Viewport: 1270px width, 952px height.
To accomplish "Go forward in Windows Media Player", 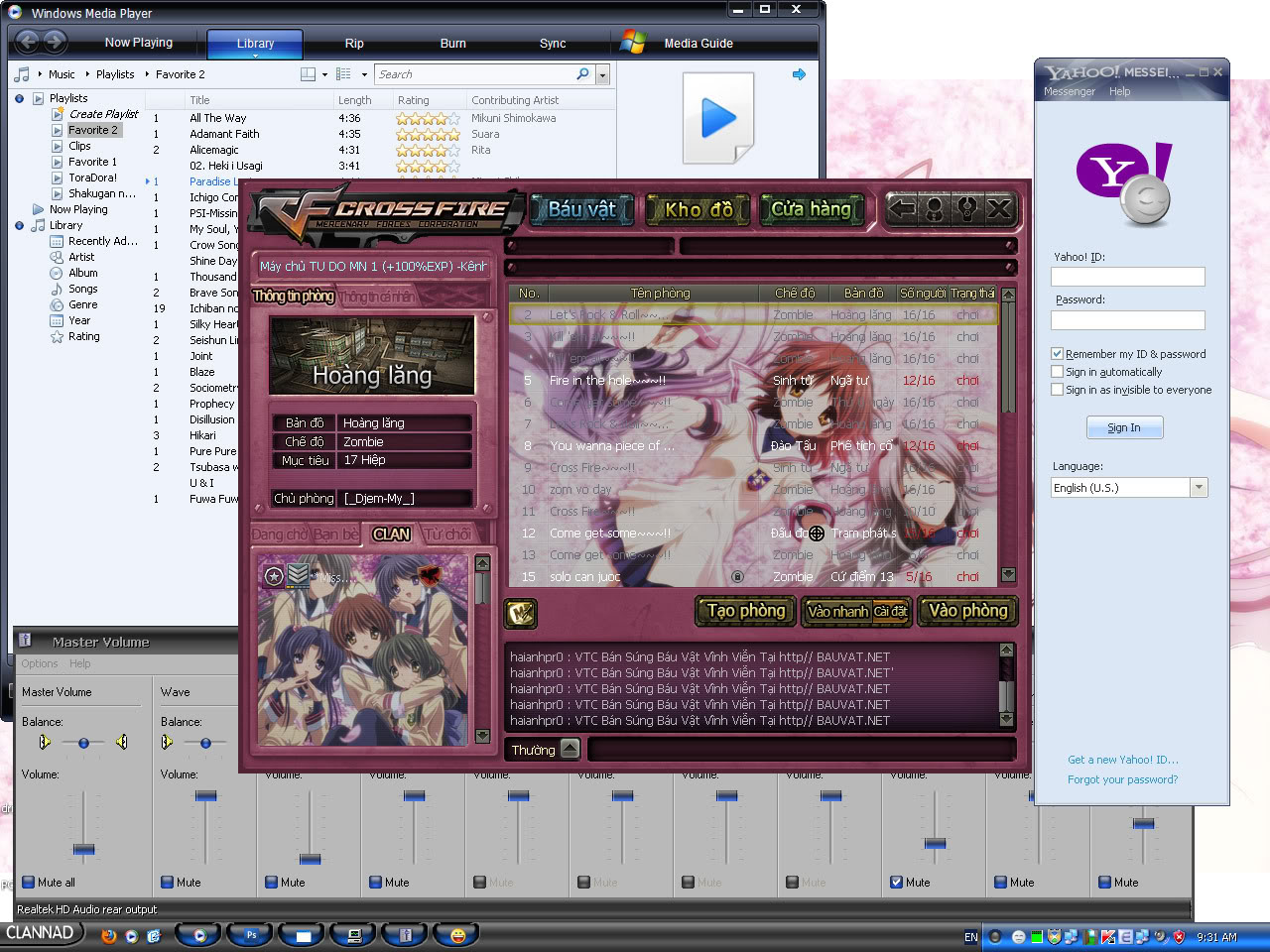I will tap(56, 42).
